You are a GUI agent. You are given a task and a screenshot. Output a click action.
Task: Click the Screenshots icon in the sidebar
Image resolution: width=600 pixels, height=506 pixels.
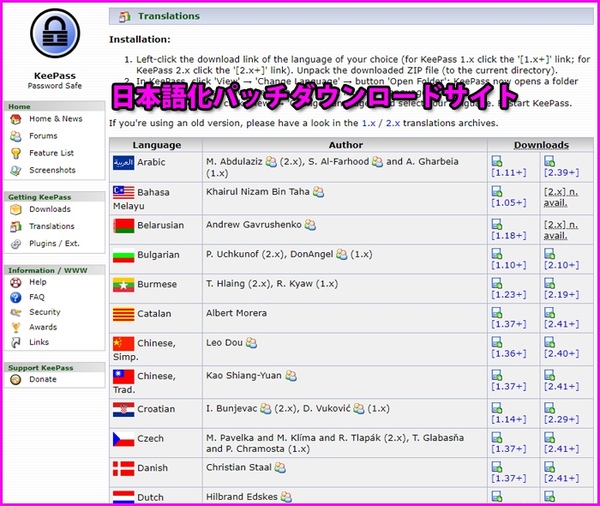click(x=16, y=170)
